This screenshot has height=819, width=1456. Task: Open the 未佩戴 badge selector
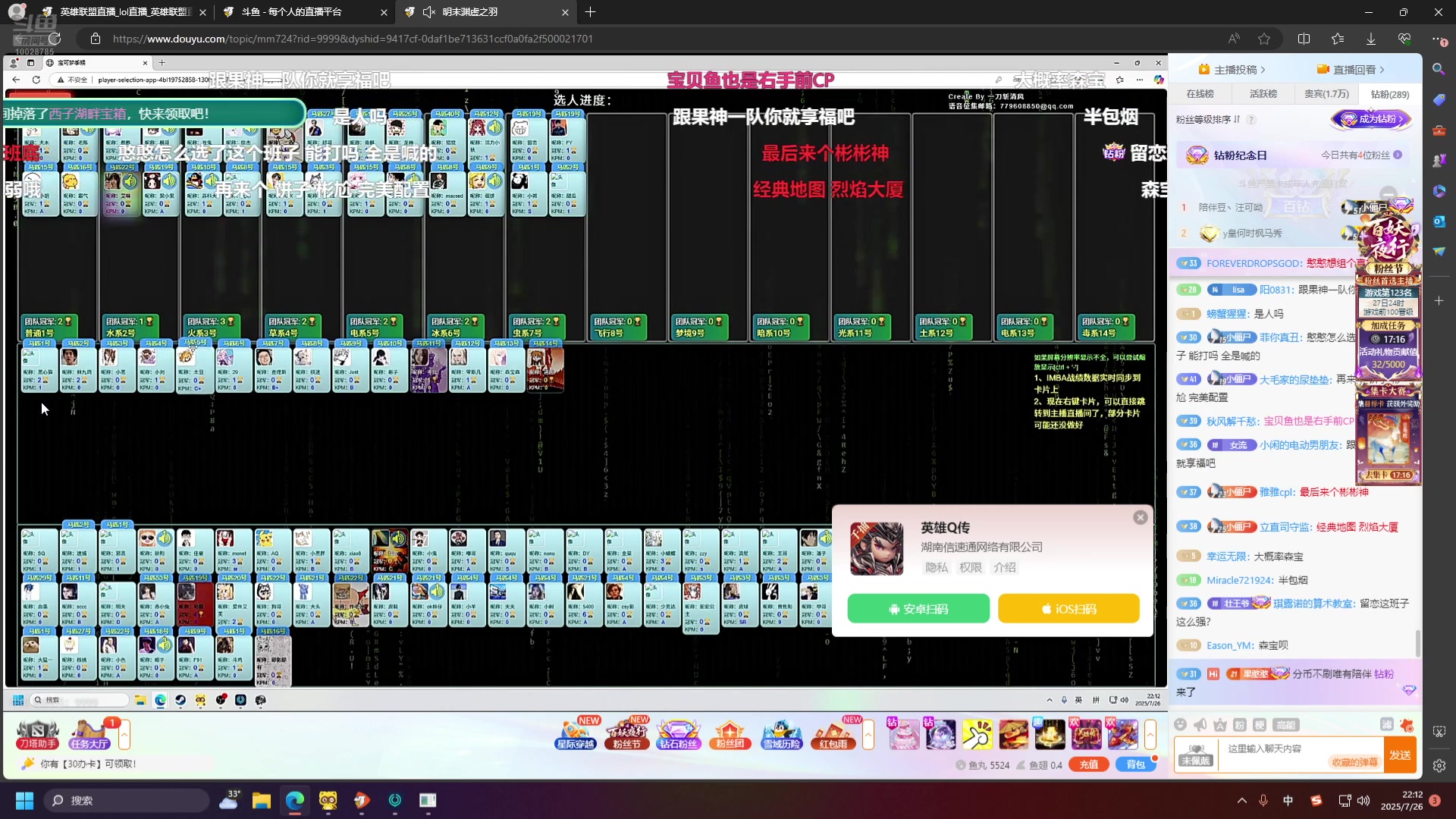click(1196, 755)
